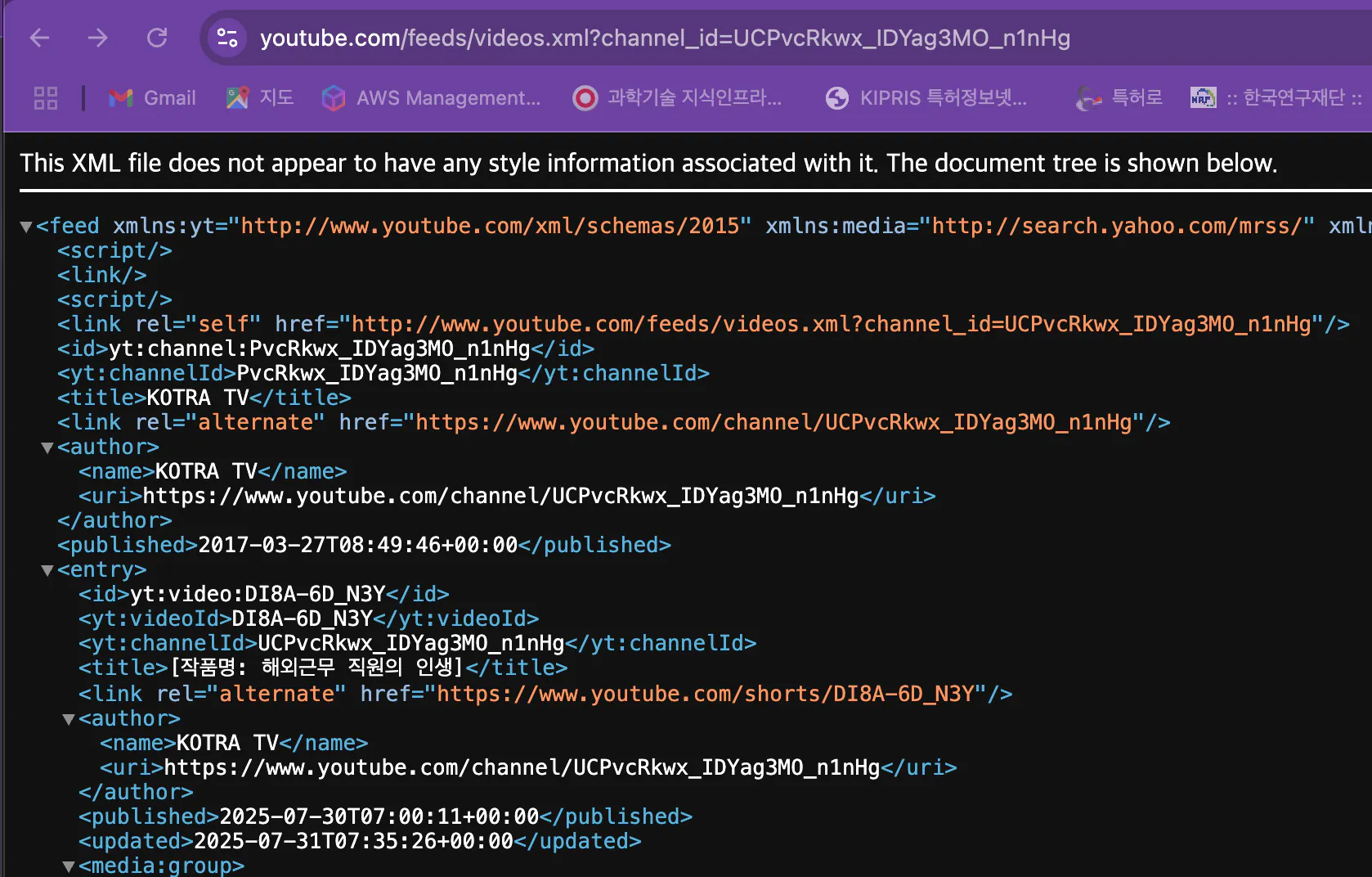Open the KIPRIS 특허정보넷 bookmark

pos(926,98)
